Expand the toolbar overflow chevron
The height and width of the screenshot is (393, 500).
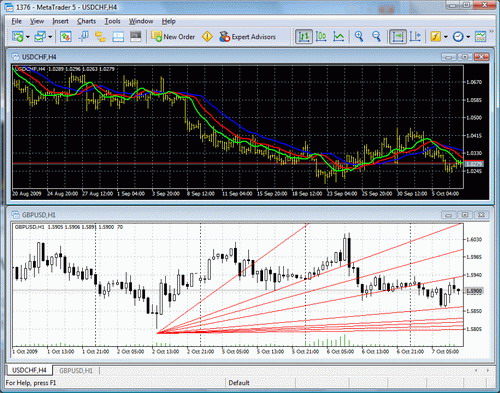[491, 32]
